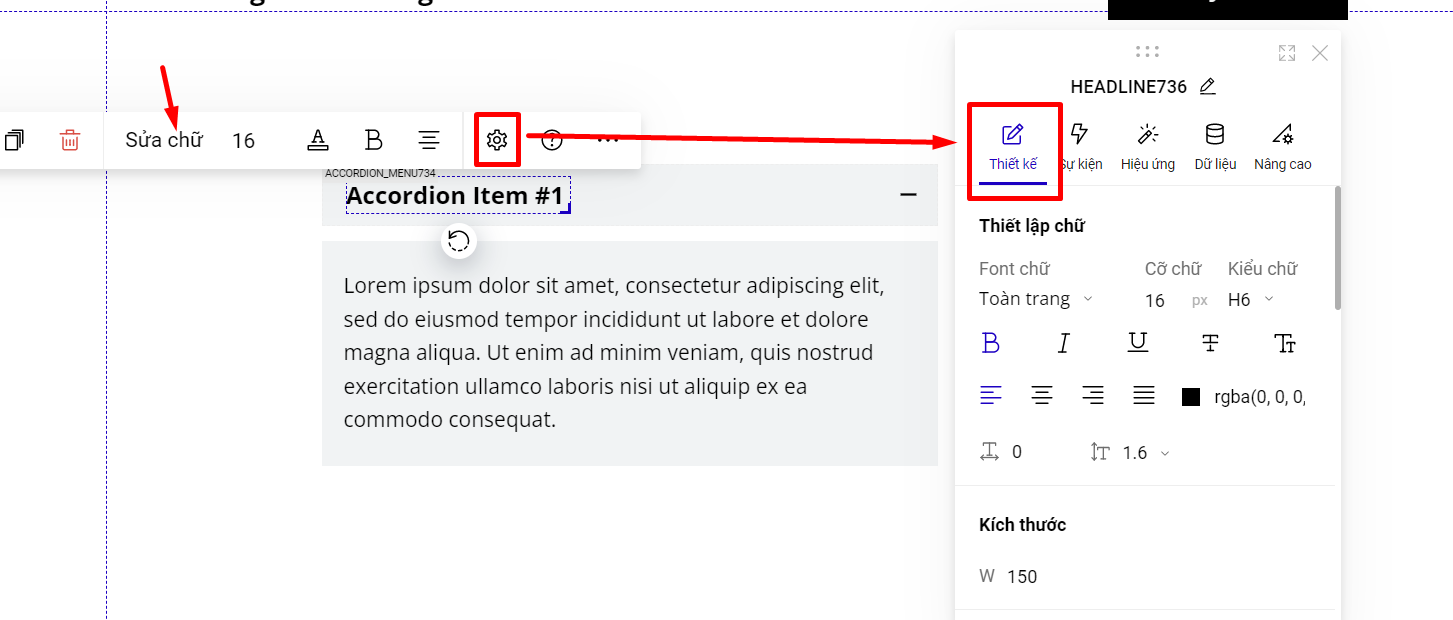Viewport: 1453px width, 620px height.
Task: Click the pencil icon beside HEADLINE736
Action: click(x=1208, y=87)
